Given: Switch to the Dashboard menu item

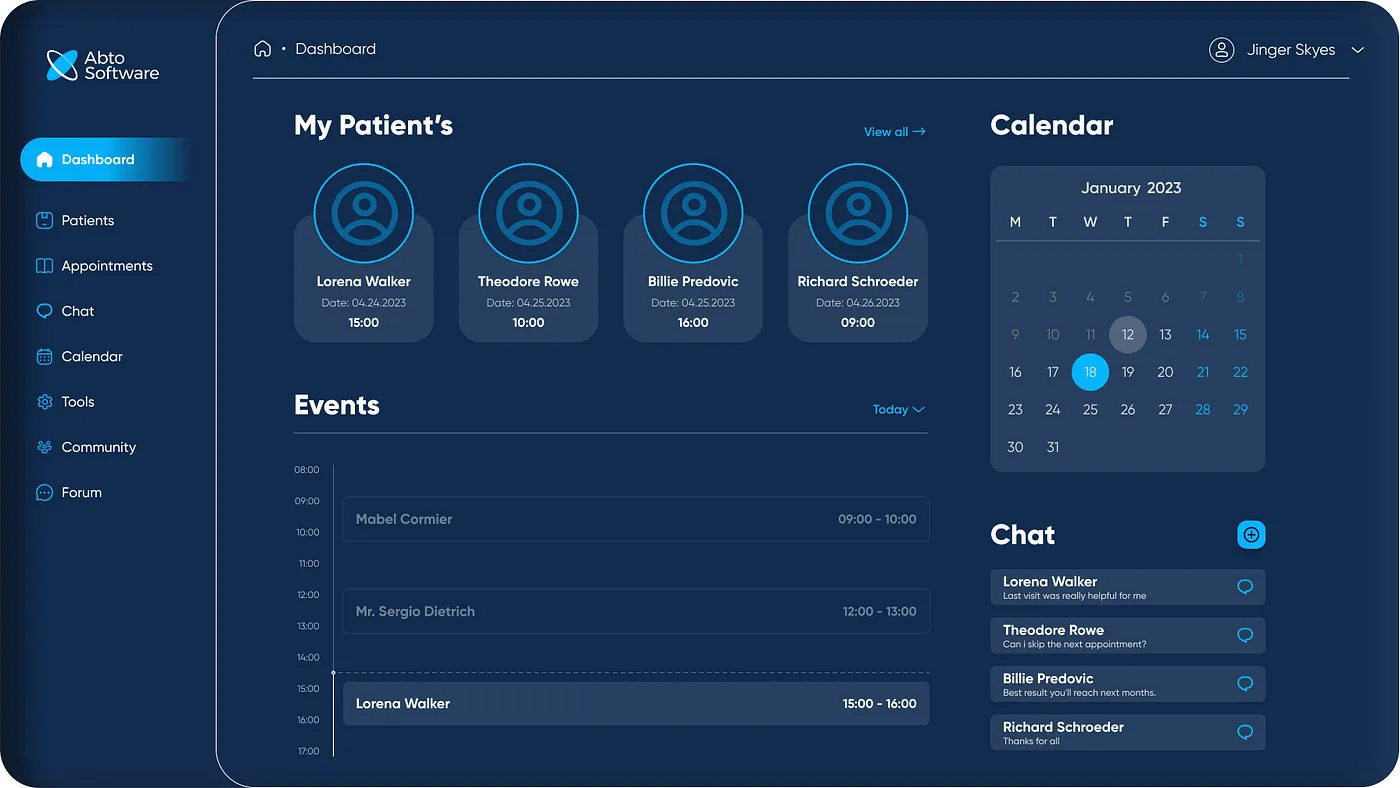Looking at the screenshot, I should (96, 159).
